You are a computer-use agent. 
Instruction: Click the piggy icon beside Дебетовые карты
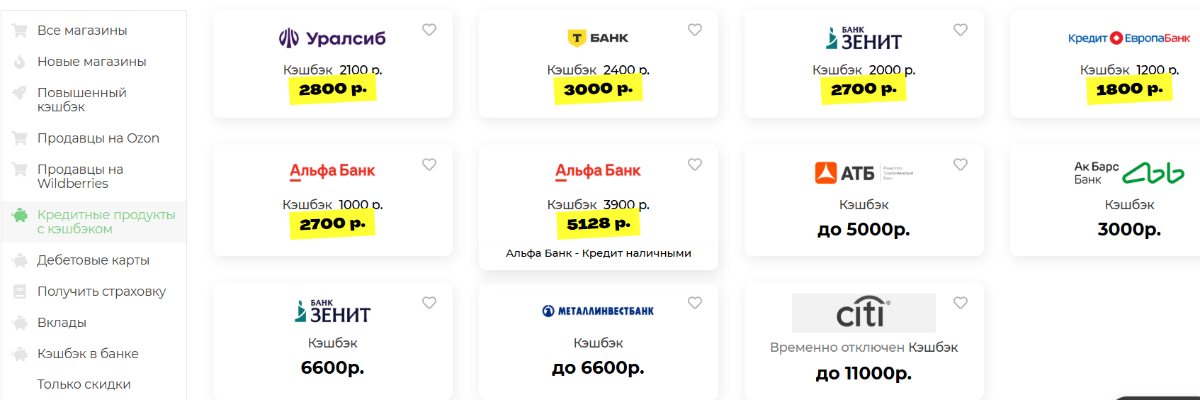point(18,261)
